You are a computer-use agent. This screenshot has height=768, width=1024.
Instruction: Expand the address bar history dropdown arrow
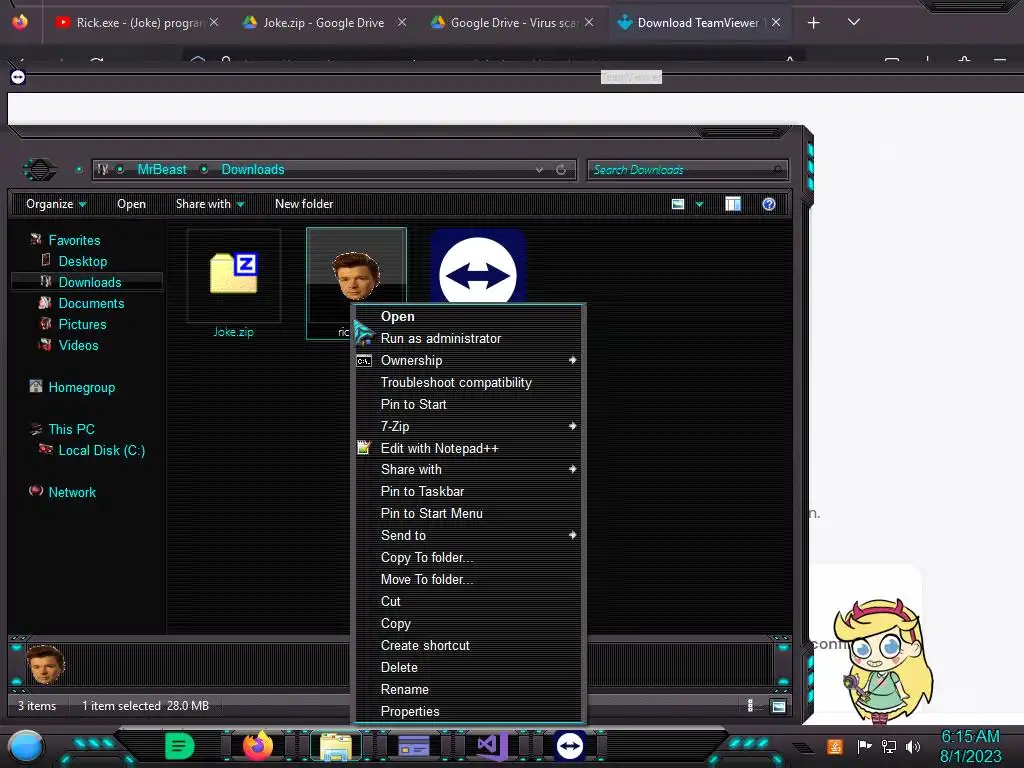(539, 170)
